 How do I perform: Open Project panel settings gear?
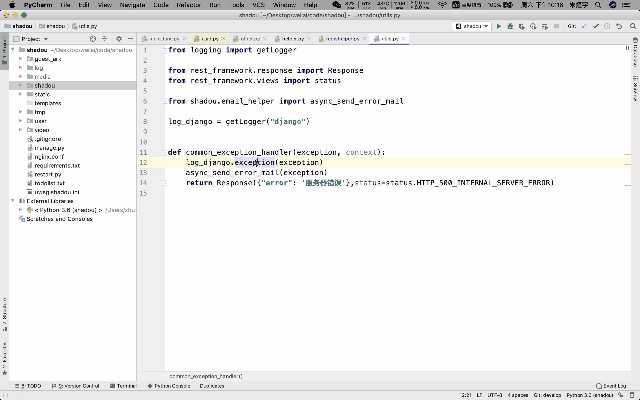pyautogui.click(x=119, y=39)
